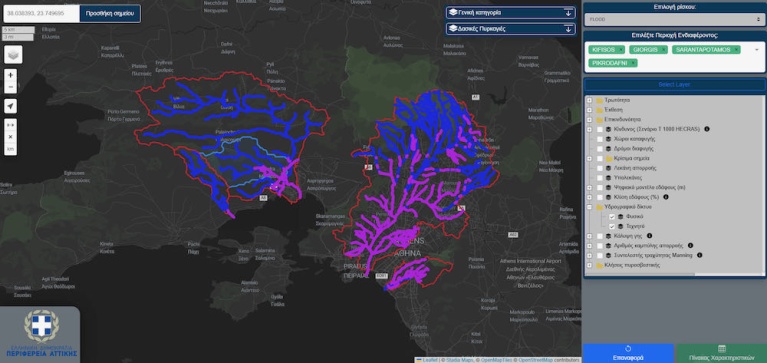Uncheck the Τεχνητό hydrographic layer
Viewport: 767px width, 363px height.
click(x=611, y=227)
